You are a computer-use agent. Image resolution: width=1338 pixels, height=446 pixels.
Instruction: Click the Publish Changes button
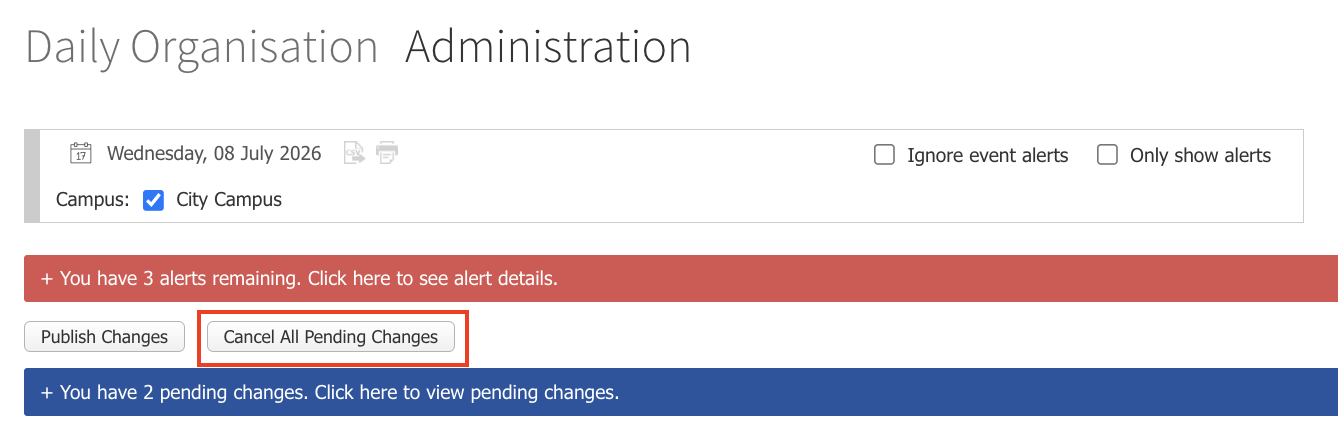pyautogui.click(x=104, y=337)
